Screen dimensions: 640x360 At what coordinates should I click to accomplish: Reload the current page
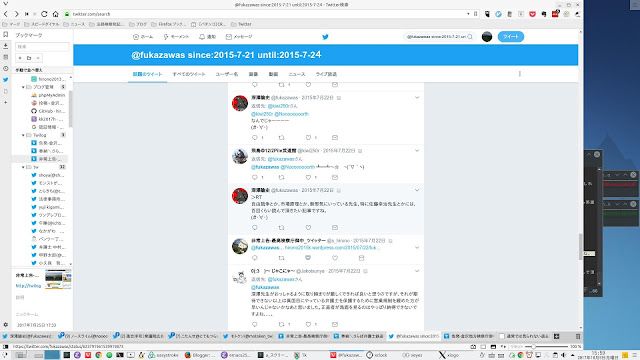[x=44, y=14]
